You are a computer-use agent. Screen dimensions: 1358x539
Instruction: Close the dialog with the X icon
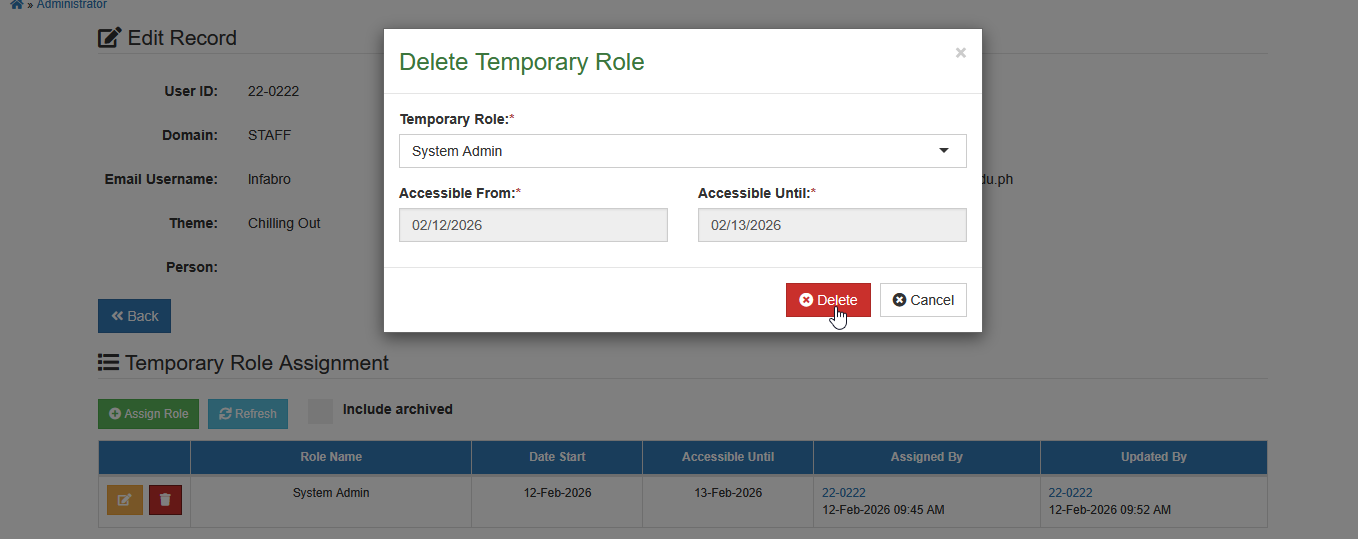point(961,53)
